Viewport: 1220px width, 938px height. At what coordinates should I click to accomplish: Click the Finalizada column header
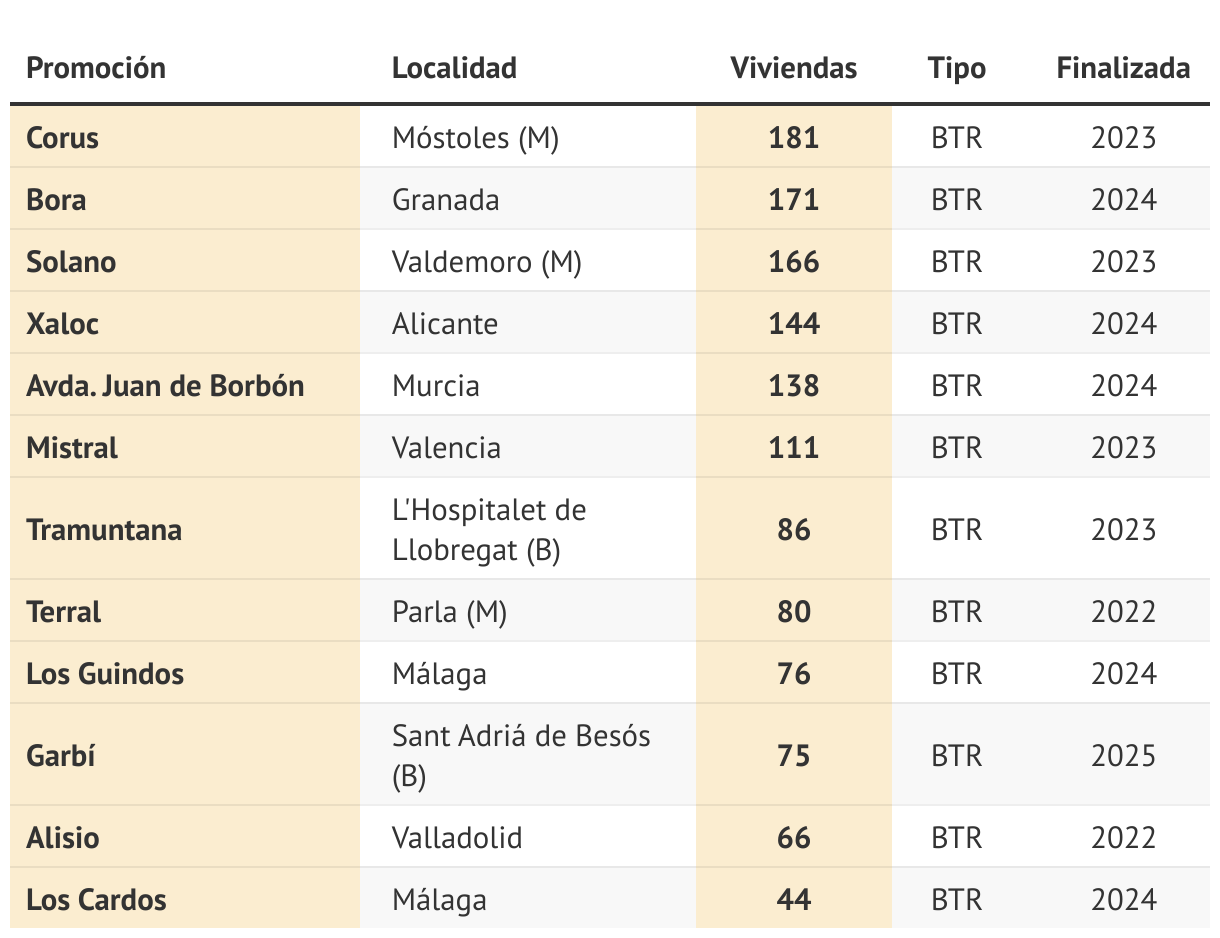(x=1123, y=68)
